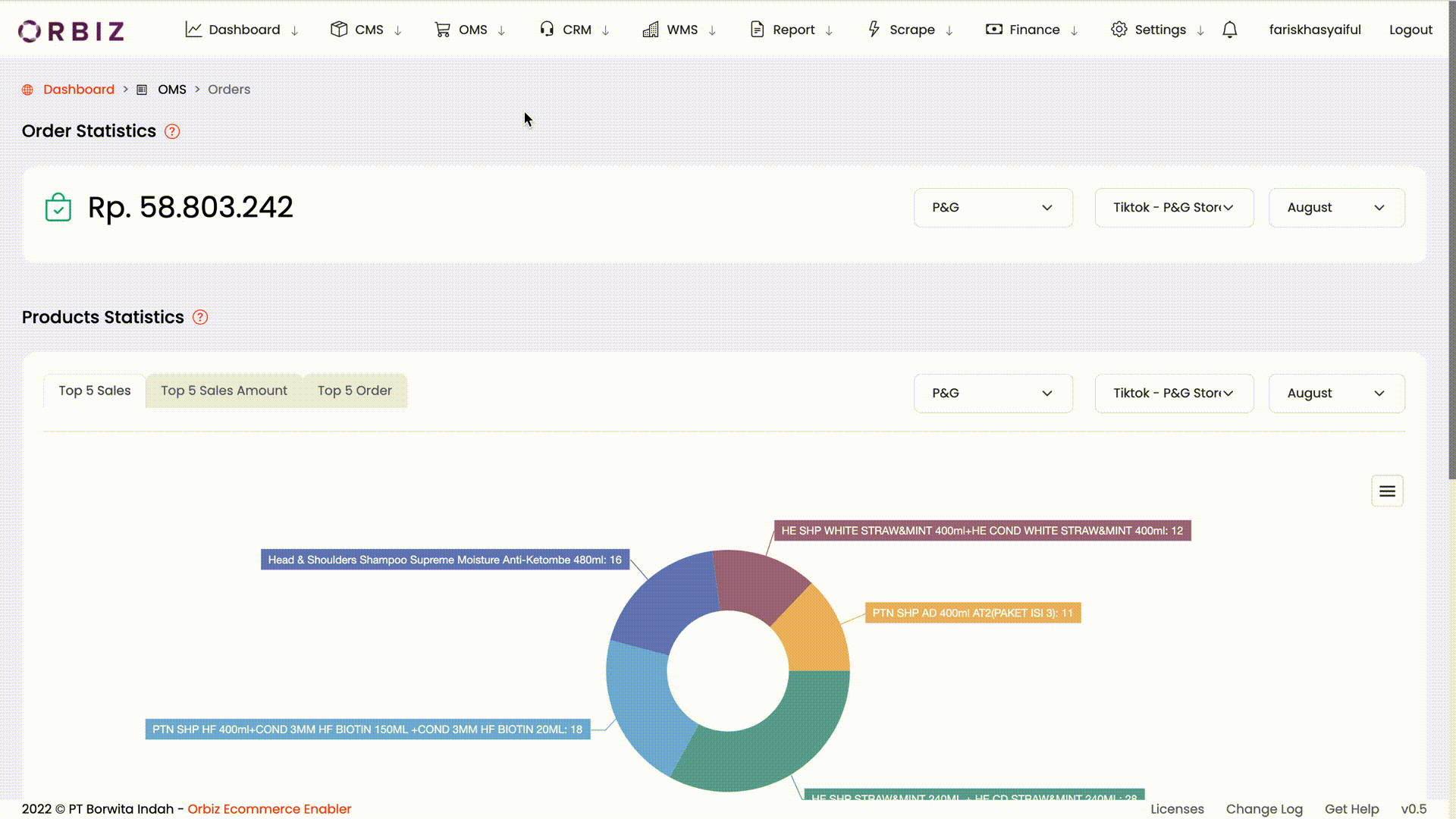Click the v0.5 version text
Viewport: 1456px width, 819px height.
click(1414, 809)
